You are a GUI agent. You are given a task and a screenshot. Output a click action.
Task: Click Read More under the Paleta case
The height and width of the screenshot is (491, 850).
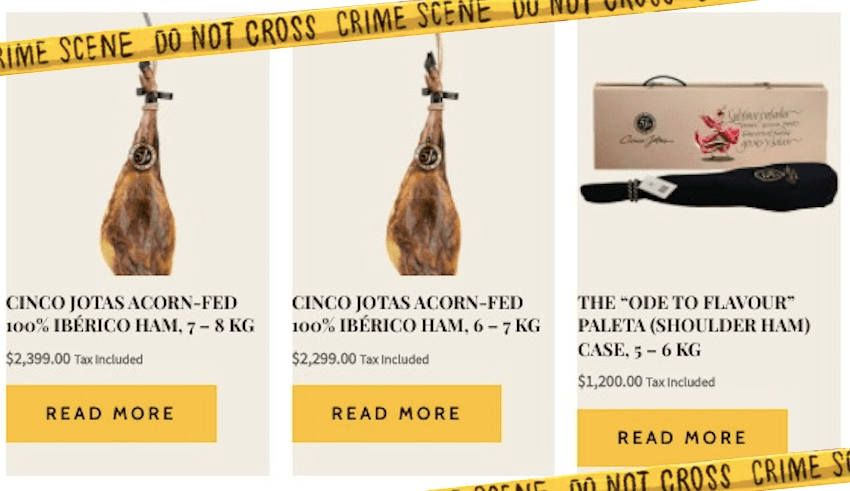click(x=682, y=437)
